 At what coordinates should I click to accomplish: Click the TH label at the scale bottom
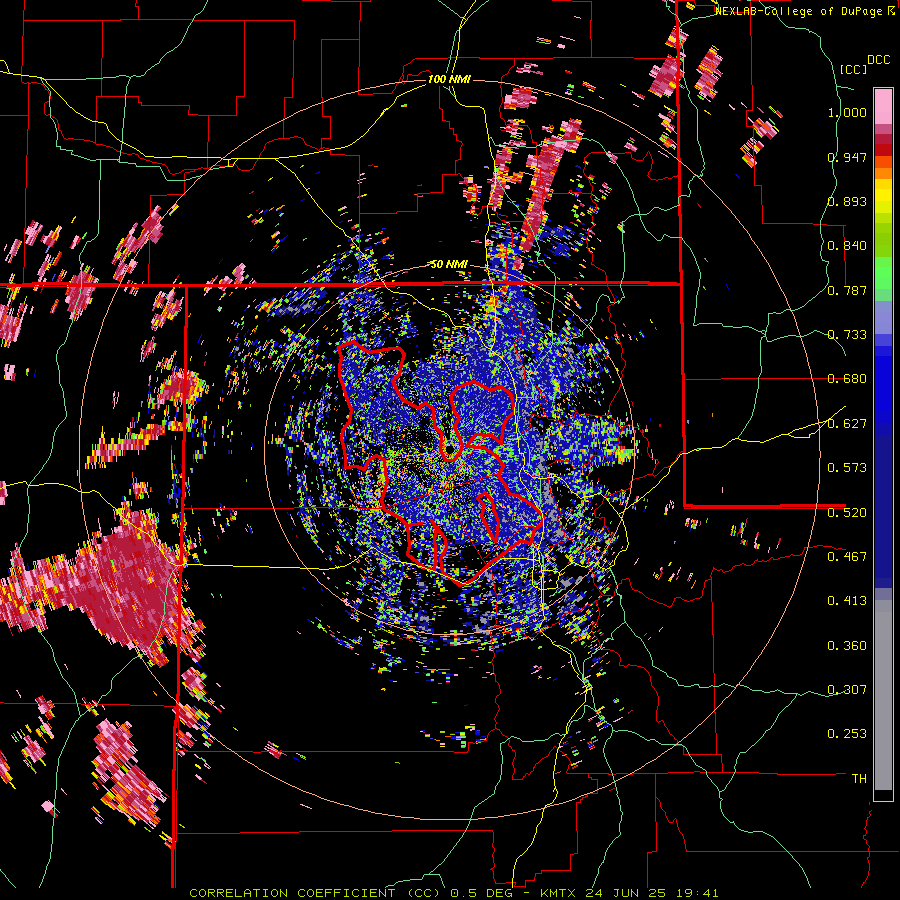tap(859, 779)
